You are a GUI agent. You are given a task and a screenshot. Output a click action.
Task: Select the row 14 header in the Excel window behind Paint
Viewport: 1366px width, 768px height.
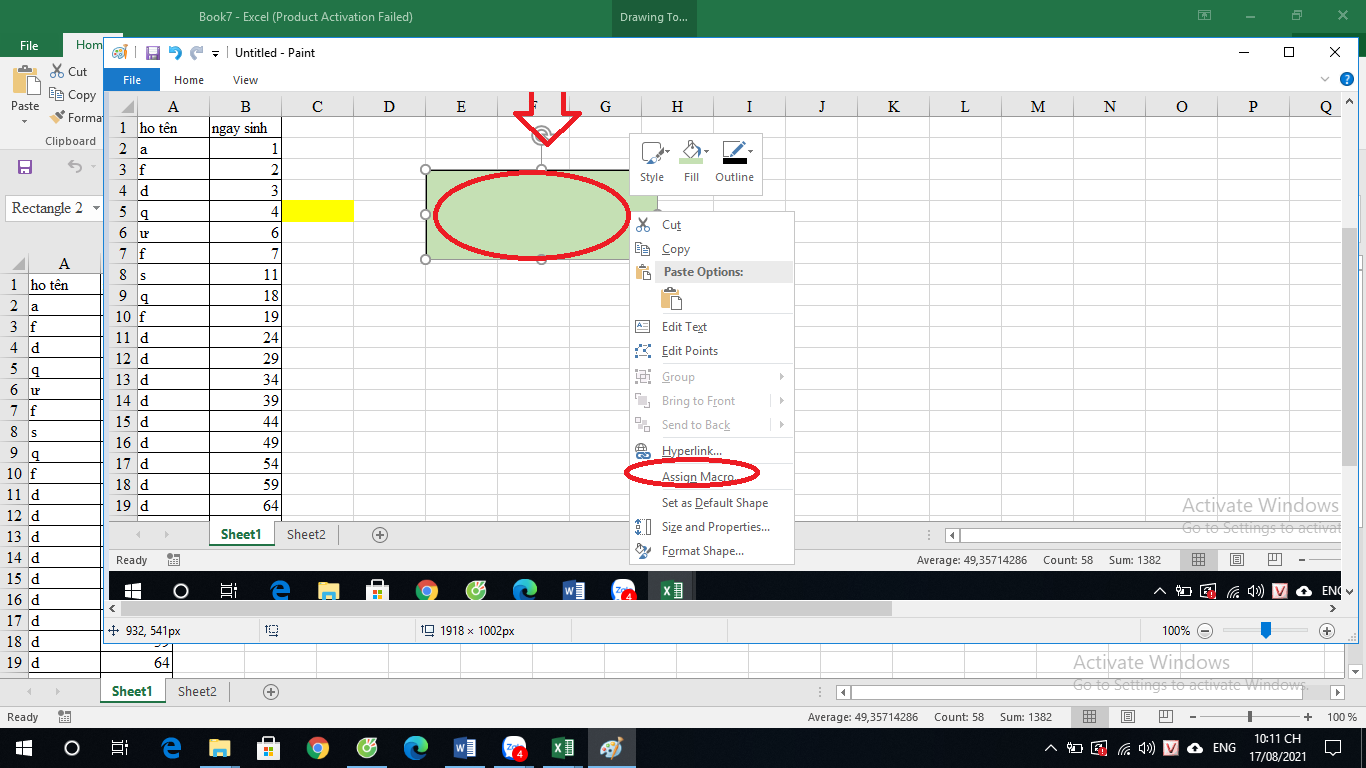13,558
